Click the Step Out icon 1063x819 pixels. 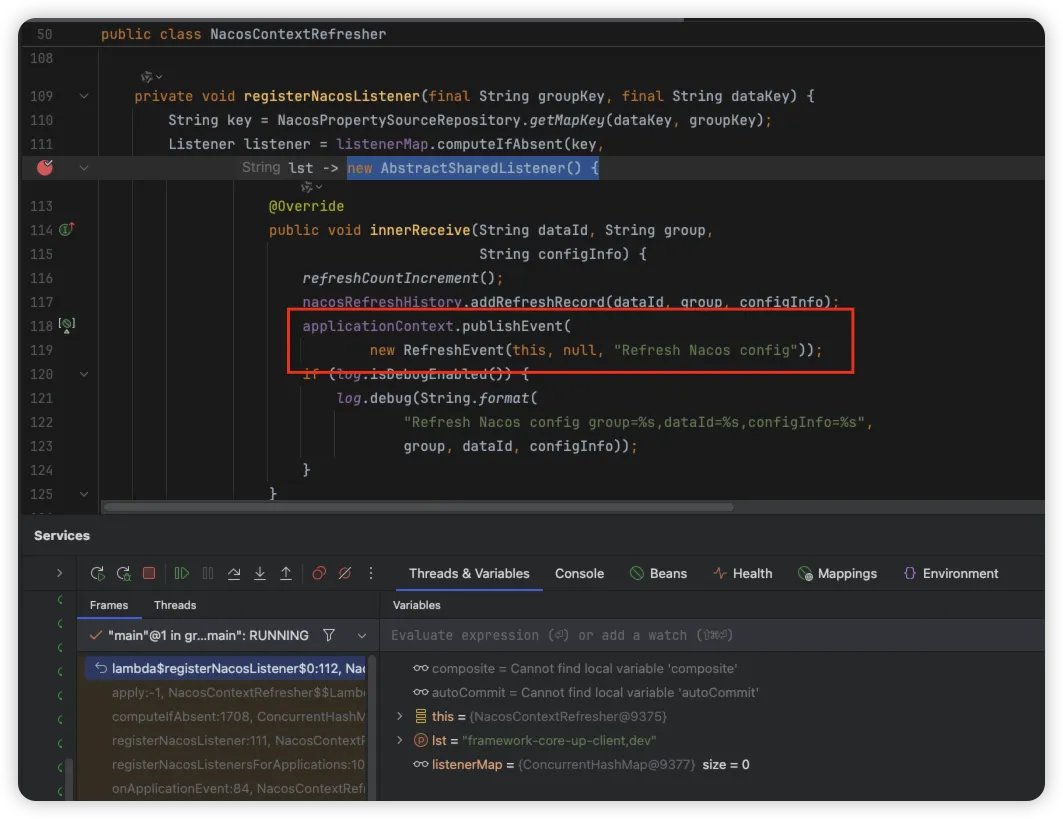pyautogui.click(x=286, y=573)
